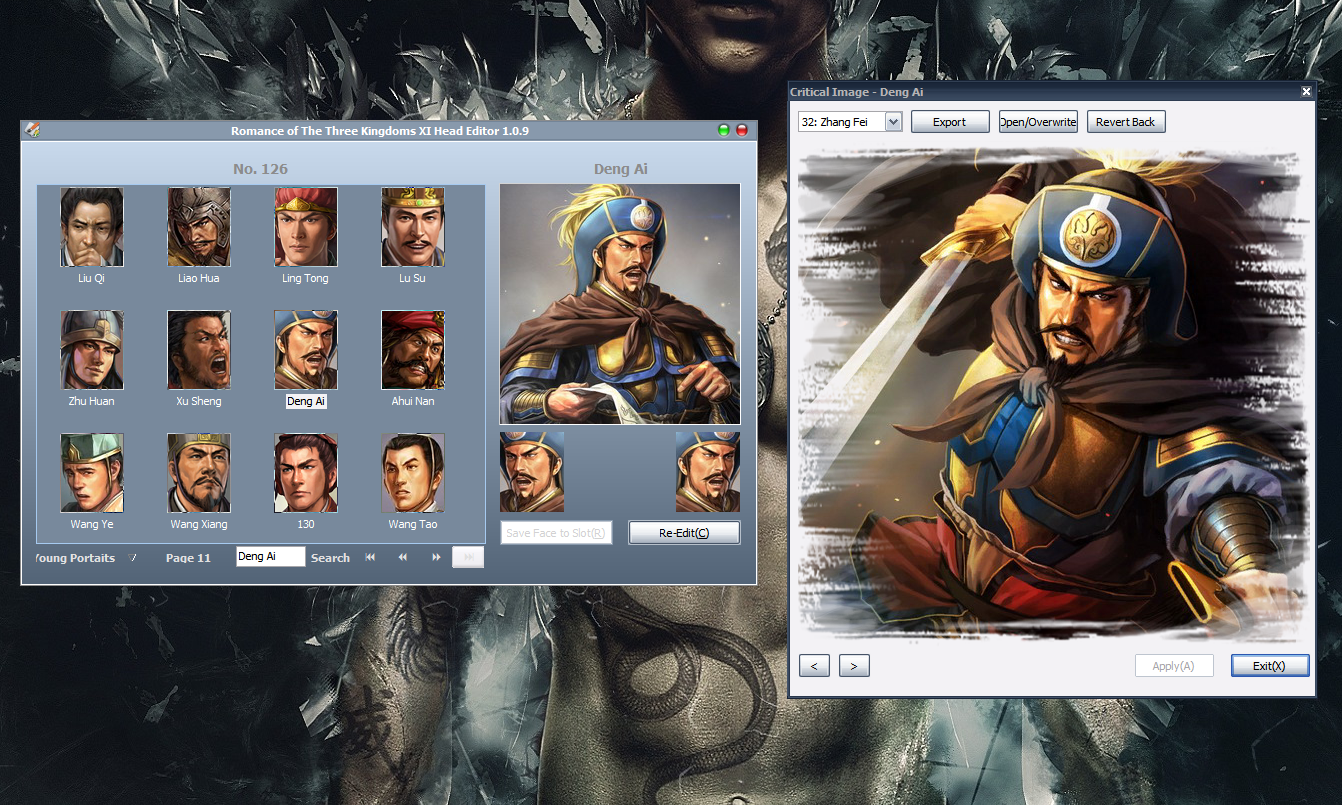The height and width of the screenshot is (805, 1342).
Task: Click the Re-Edit(C) button
Action: tap(684, 533)
